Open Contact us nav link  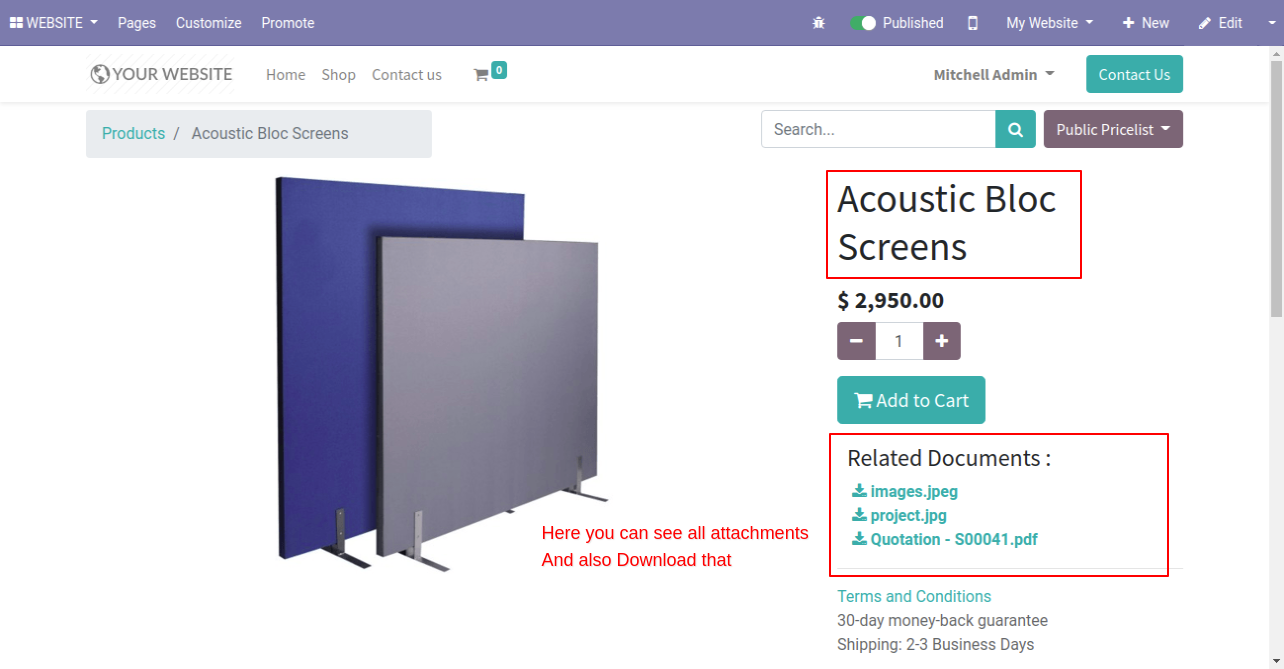click(407, 75)
